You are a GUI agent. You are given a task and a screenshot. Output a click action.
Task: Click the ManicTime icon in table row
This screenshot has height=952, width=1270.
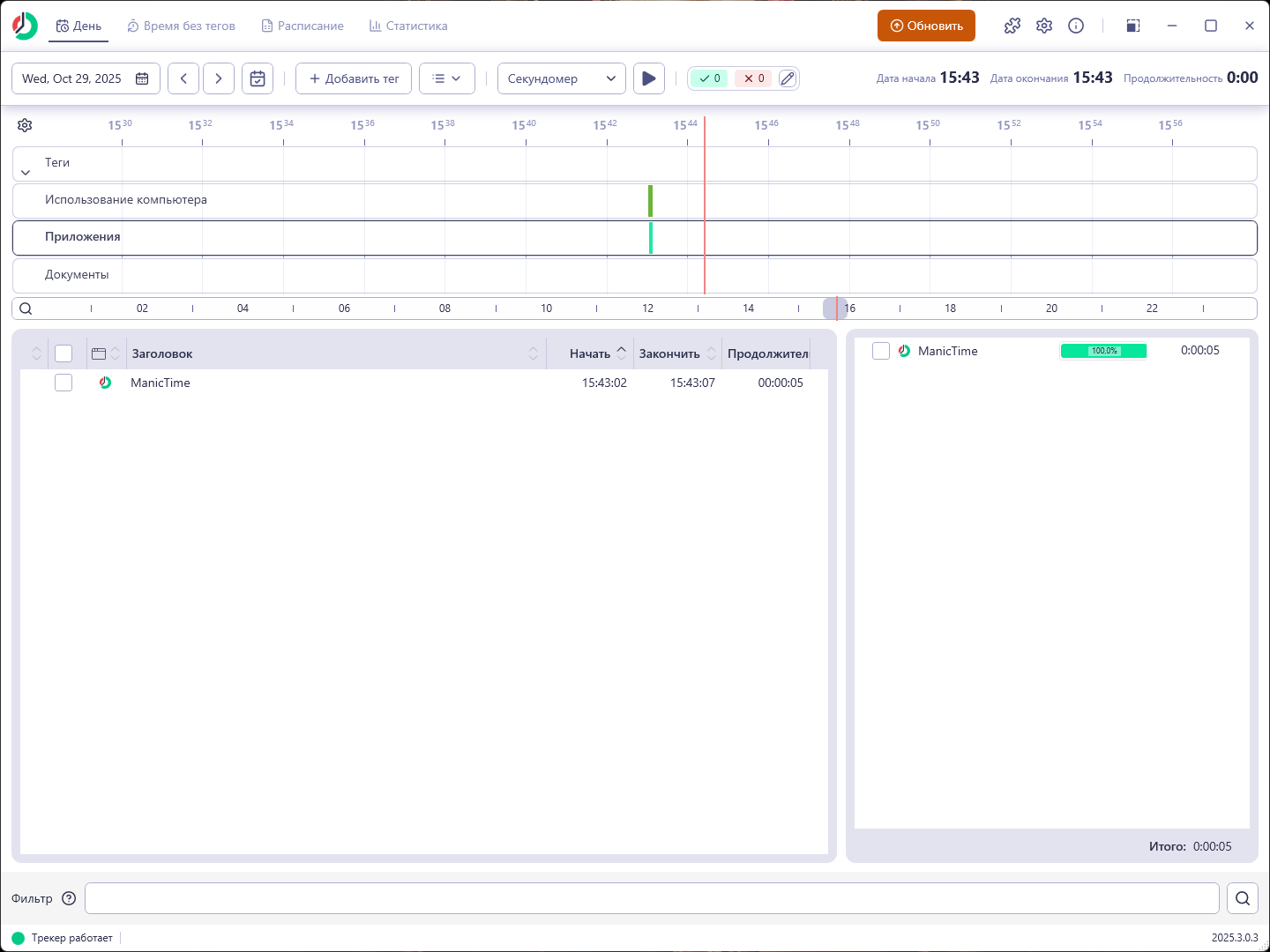105,383
